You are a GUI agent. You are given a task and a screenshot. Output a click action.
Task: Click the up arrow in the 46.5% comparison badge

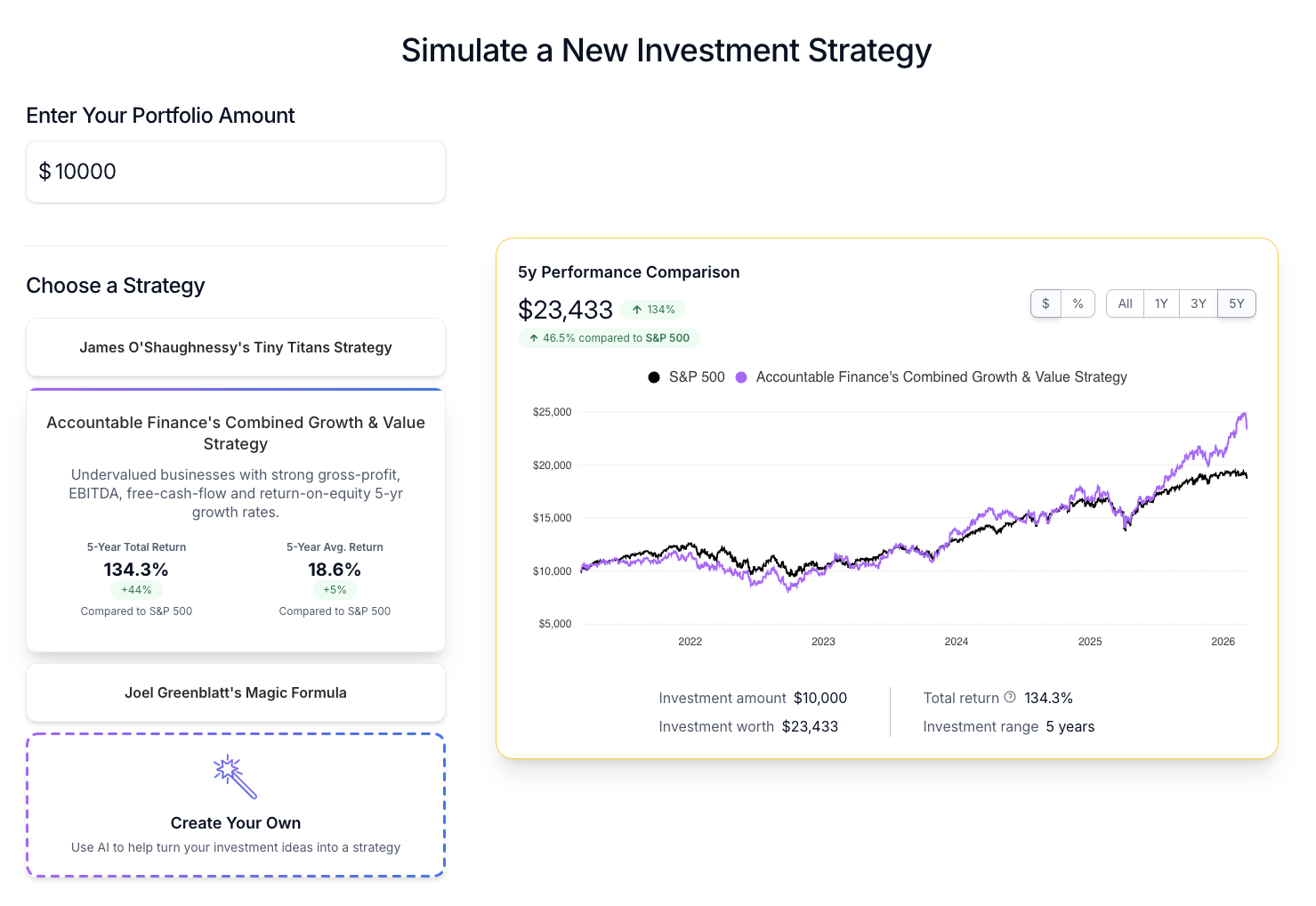point(533,338)
